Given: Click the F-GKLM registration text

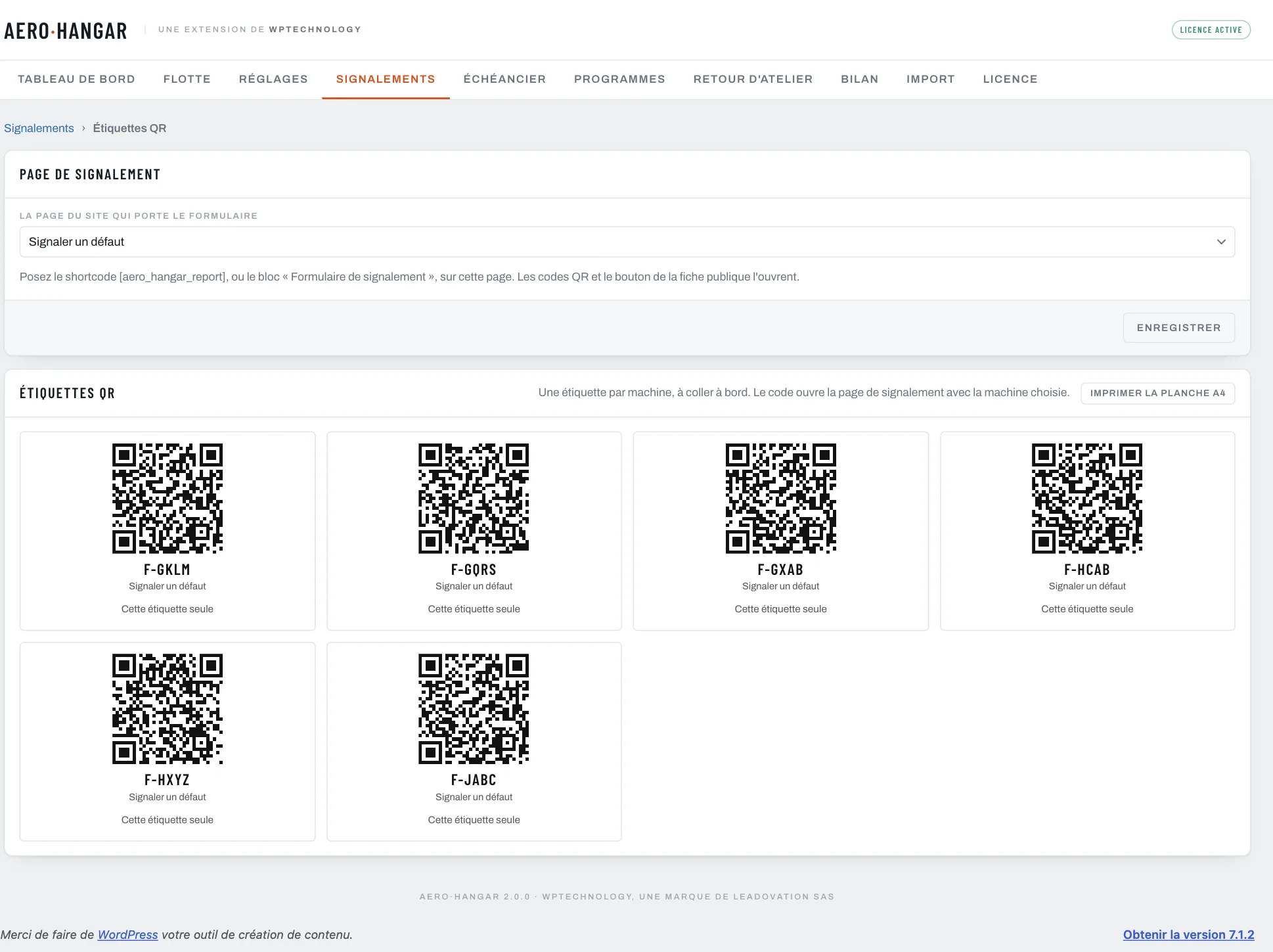Looking at the screenshot, I should pos(167,570).
